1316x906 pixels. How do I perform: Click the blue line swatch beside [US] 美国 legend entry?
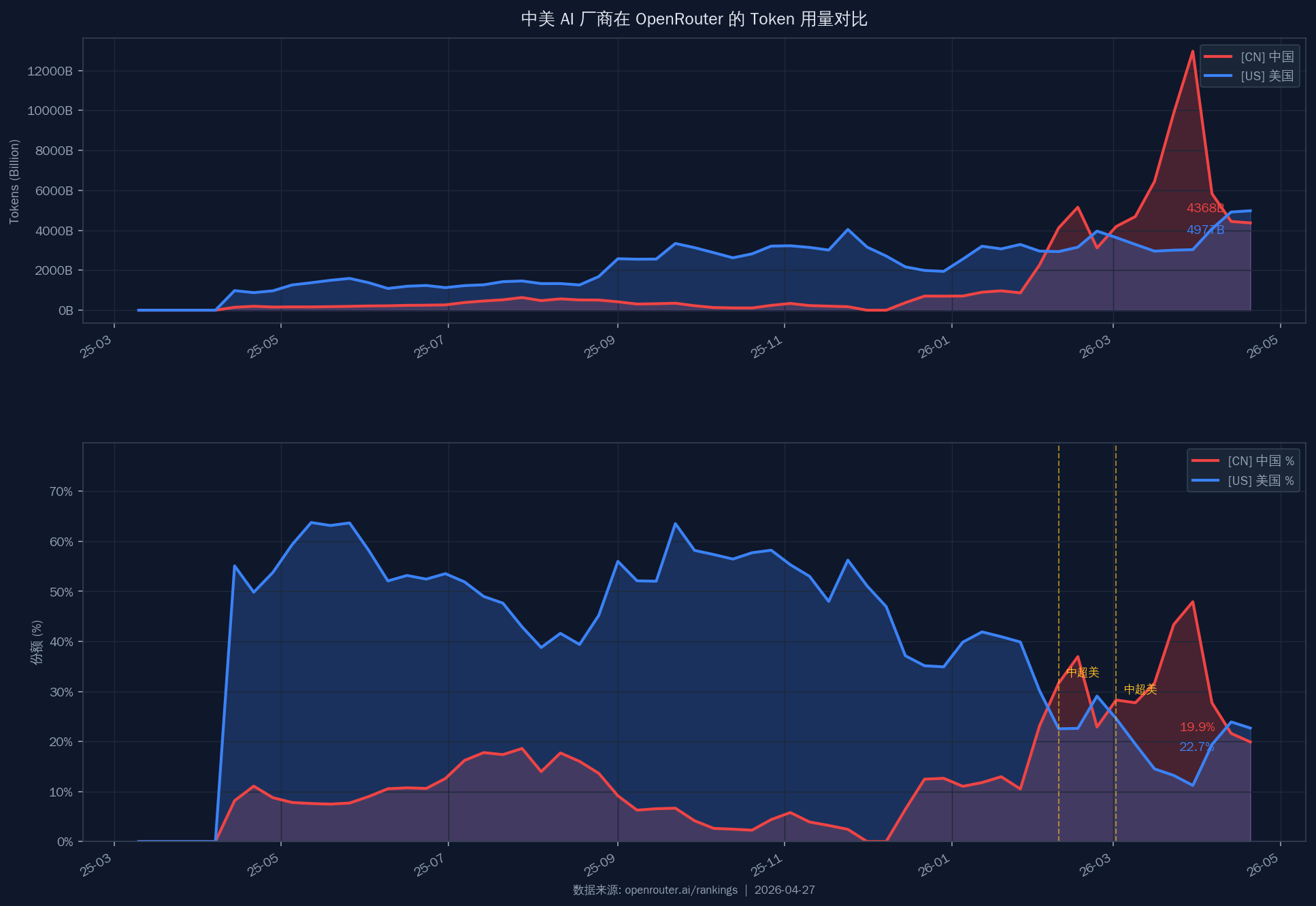[1218, 76]
